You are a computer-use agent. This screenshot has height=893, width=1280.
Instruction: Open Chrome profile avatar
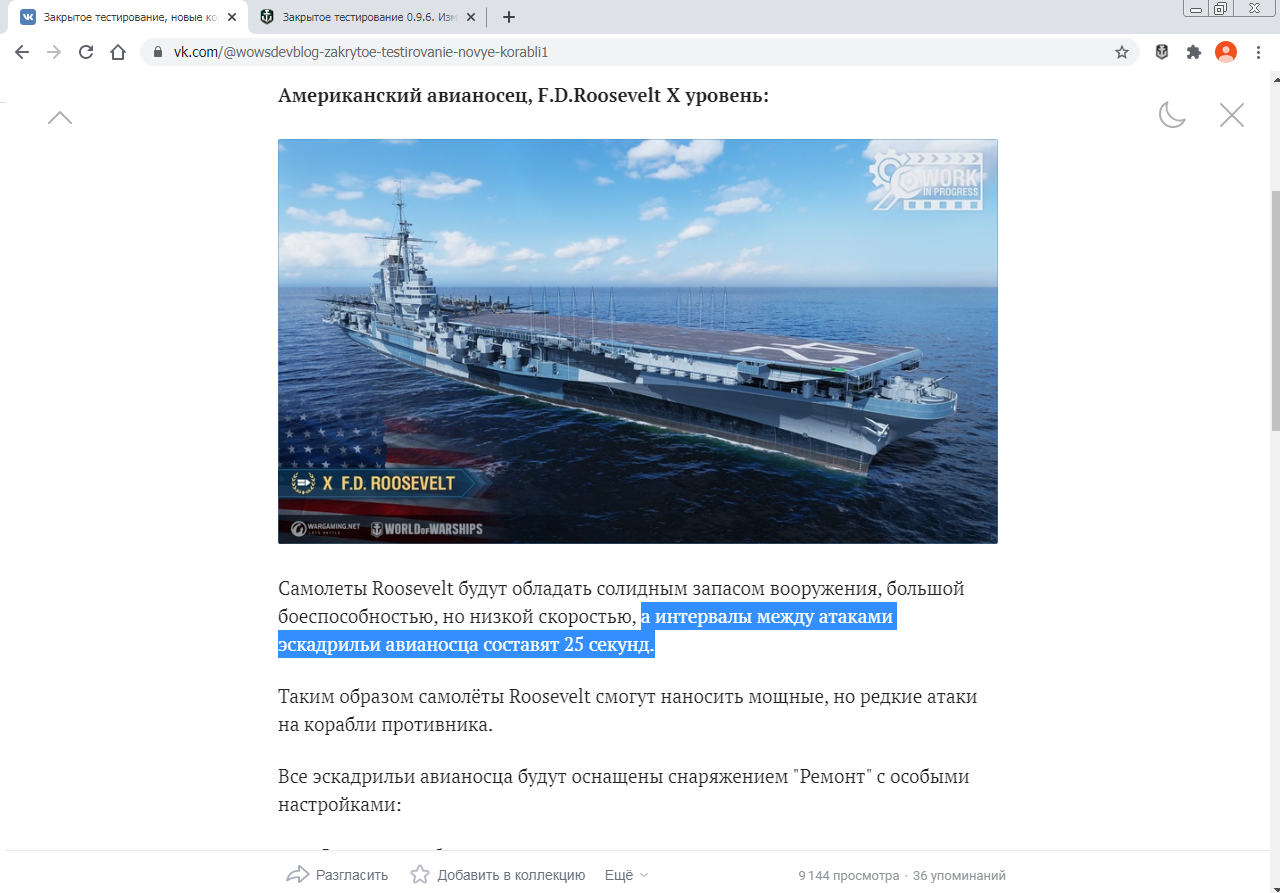pyautogui.click(x=1226, y=52)
